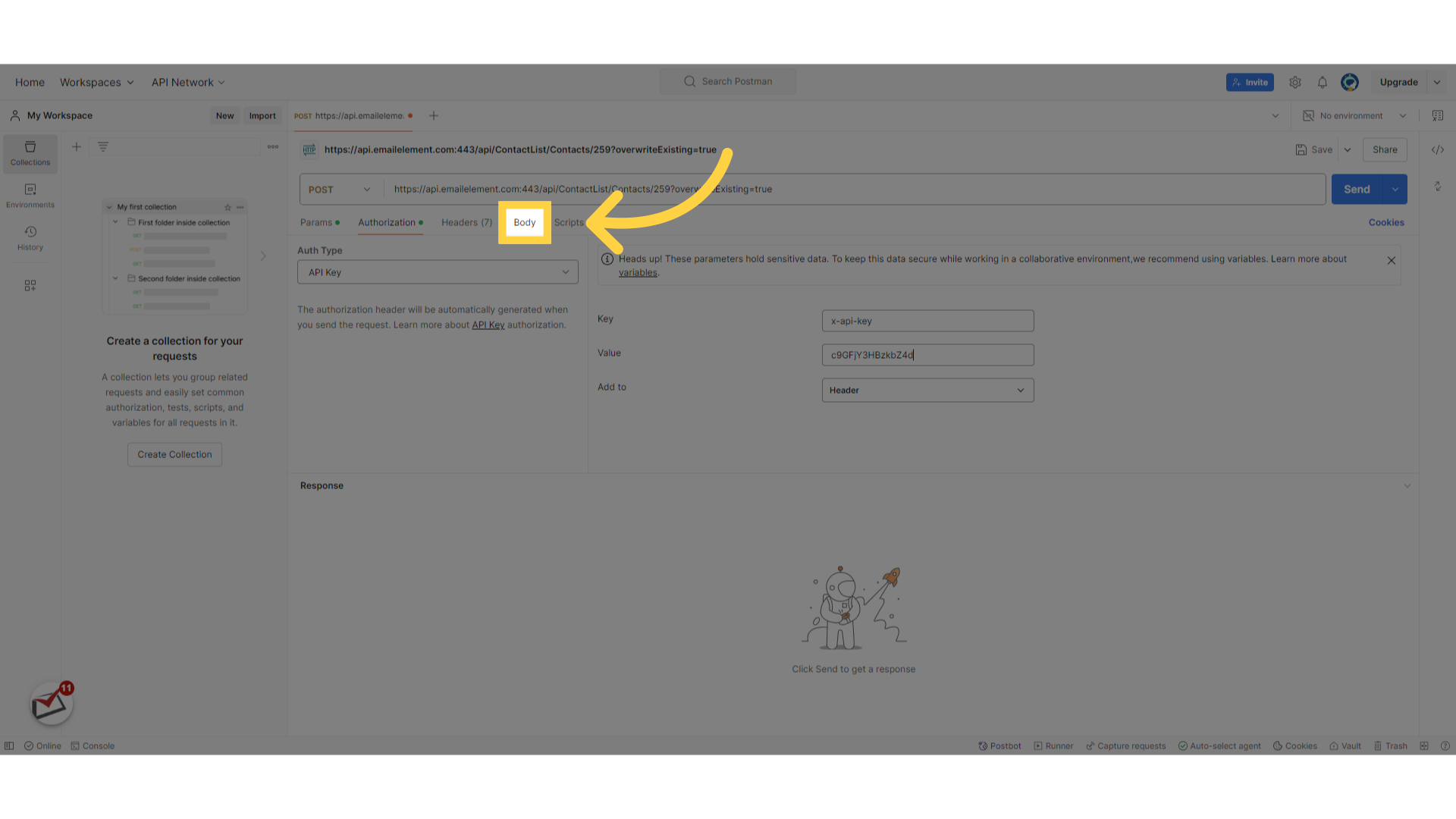
Task: Click the Save button
Action: pyautogui.click(x=1314, y=150)
